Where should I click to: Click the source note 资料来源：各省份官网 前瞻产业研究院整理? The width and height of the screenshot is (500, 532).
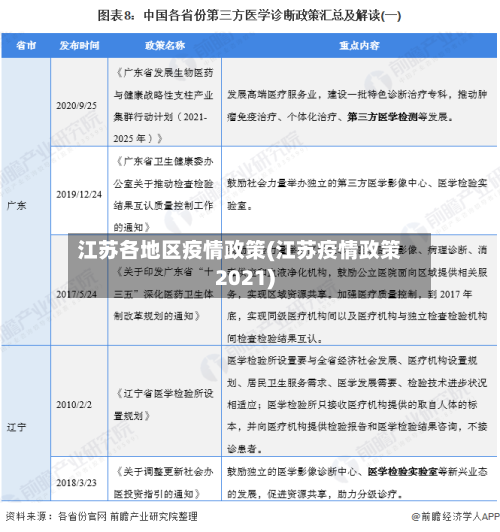(x=101, y=516)
